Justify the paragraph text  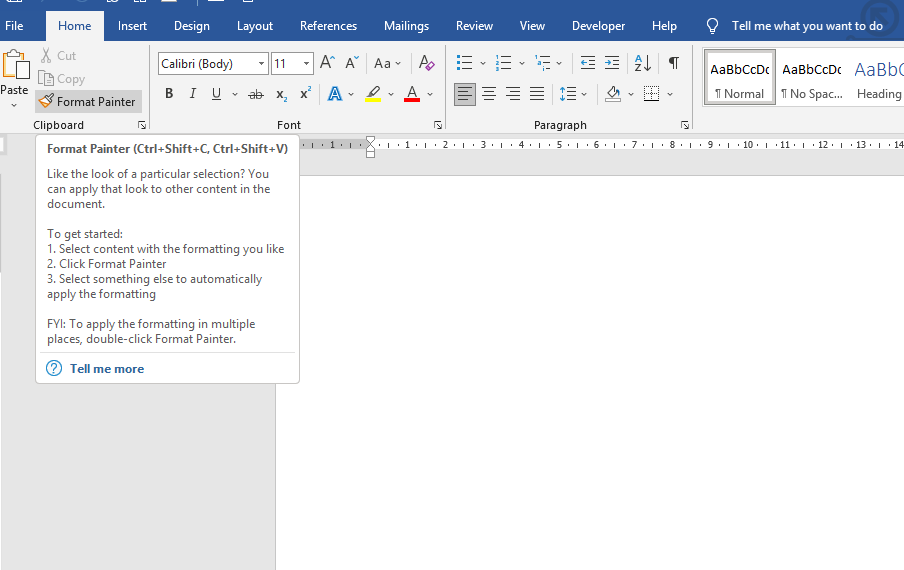[x=537, y=94]
